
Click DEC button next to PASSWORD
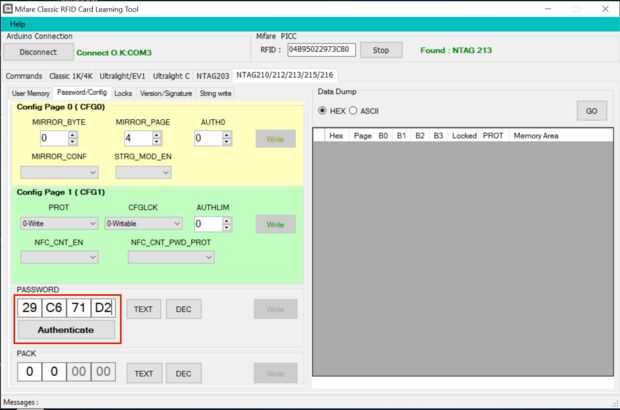(183, 309)
